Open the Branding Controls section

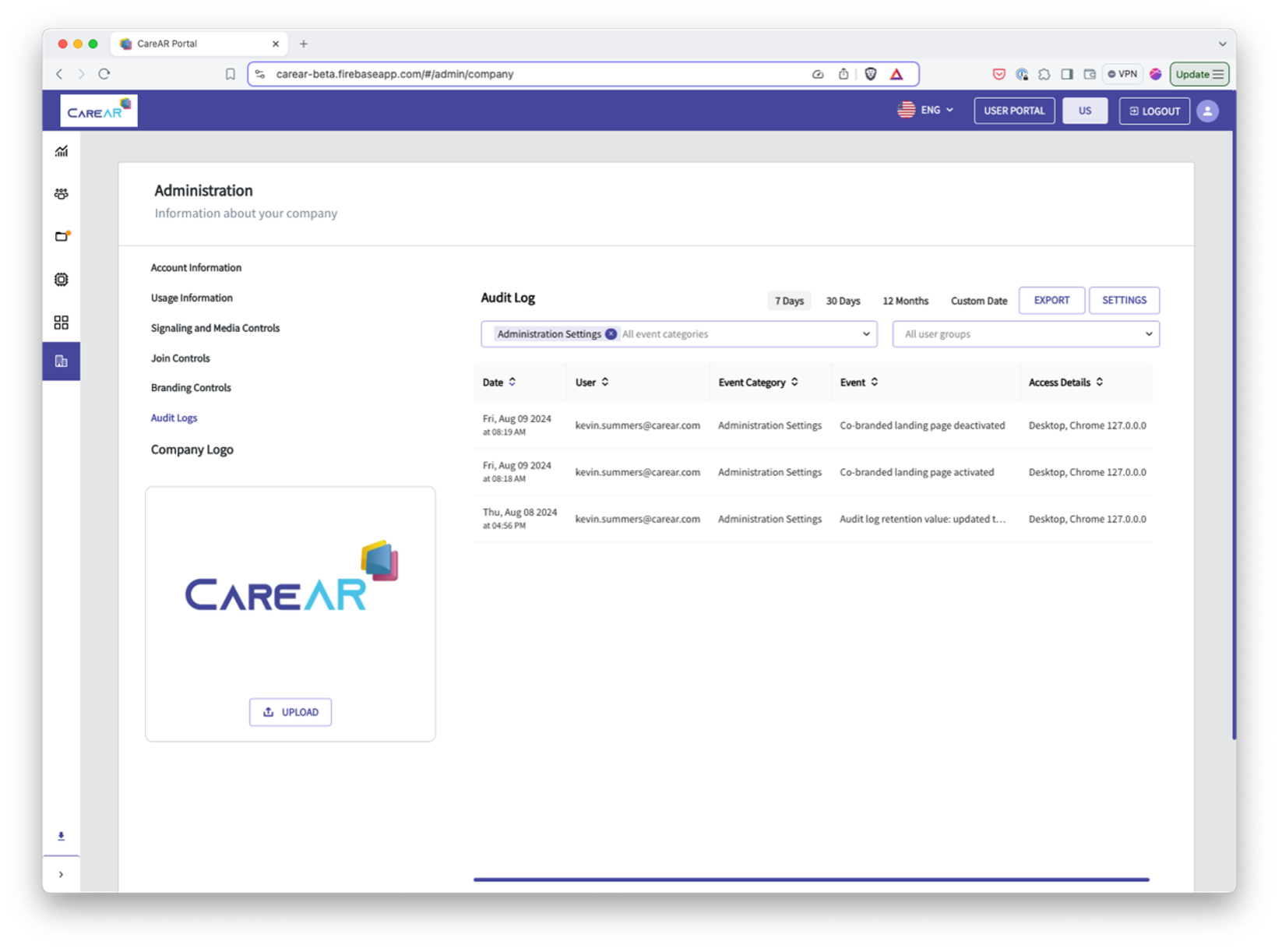190,387
